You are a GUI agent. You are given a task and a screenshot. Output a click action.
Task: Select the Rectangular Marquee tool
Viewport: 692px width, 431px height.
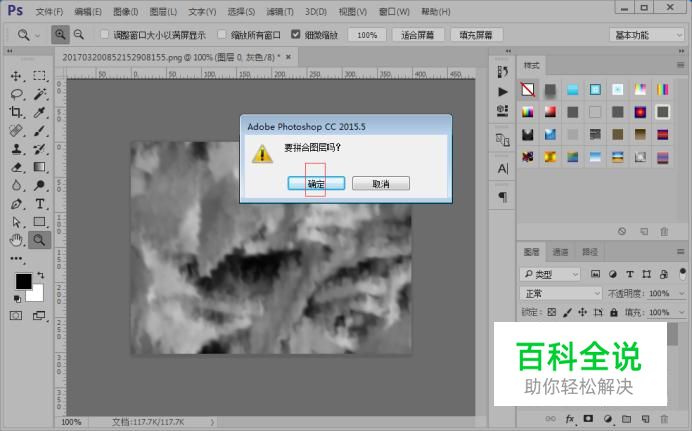click(39, 76)
